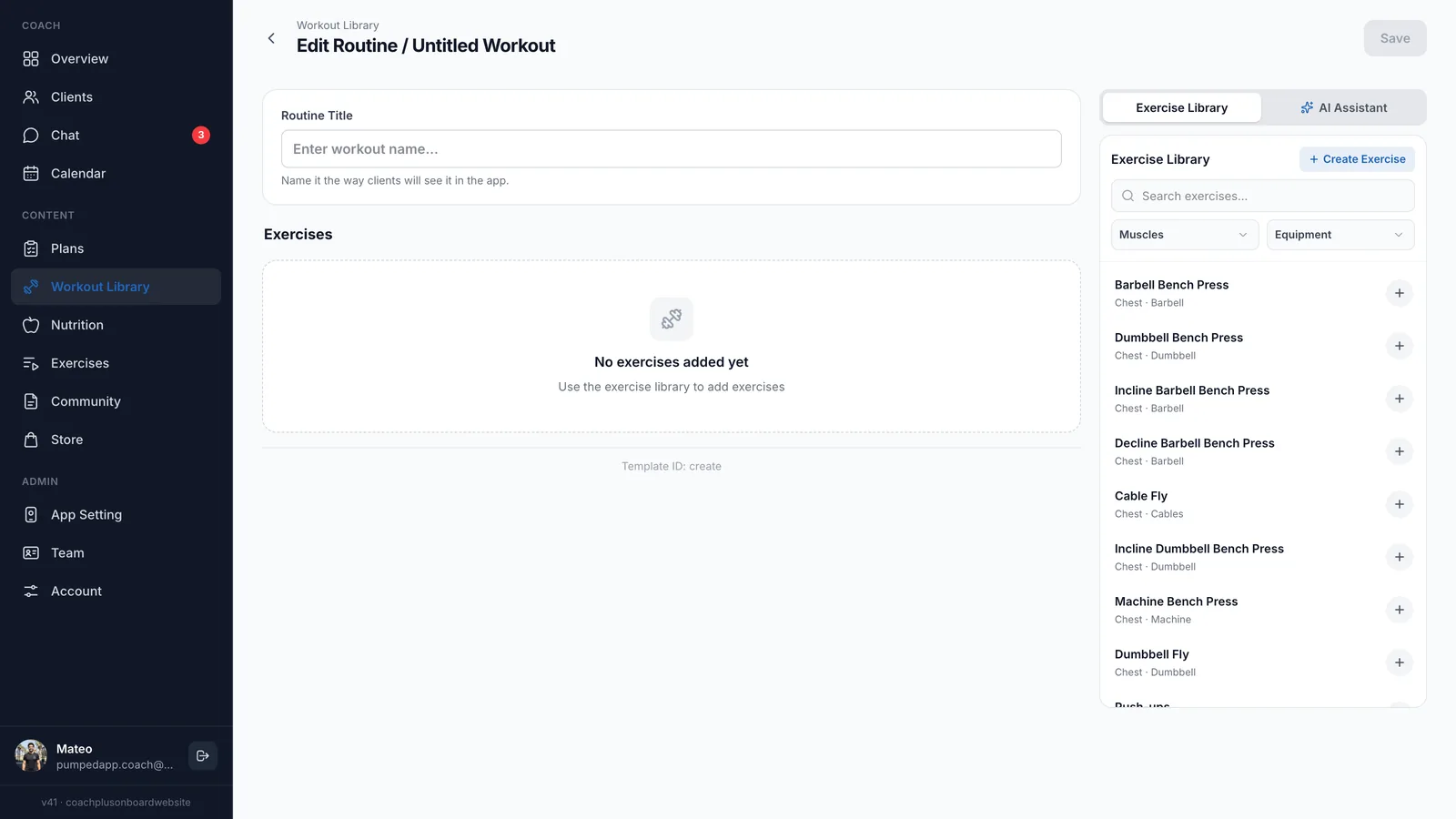
Task: Switch to the Exercise Library tab
Action: point(1181,107)
